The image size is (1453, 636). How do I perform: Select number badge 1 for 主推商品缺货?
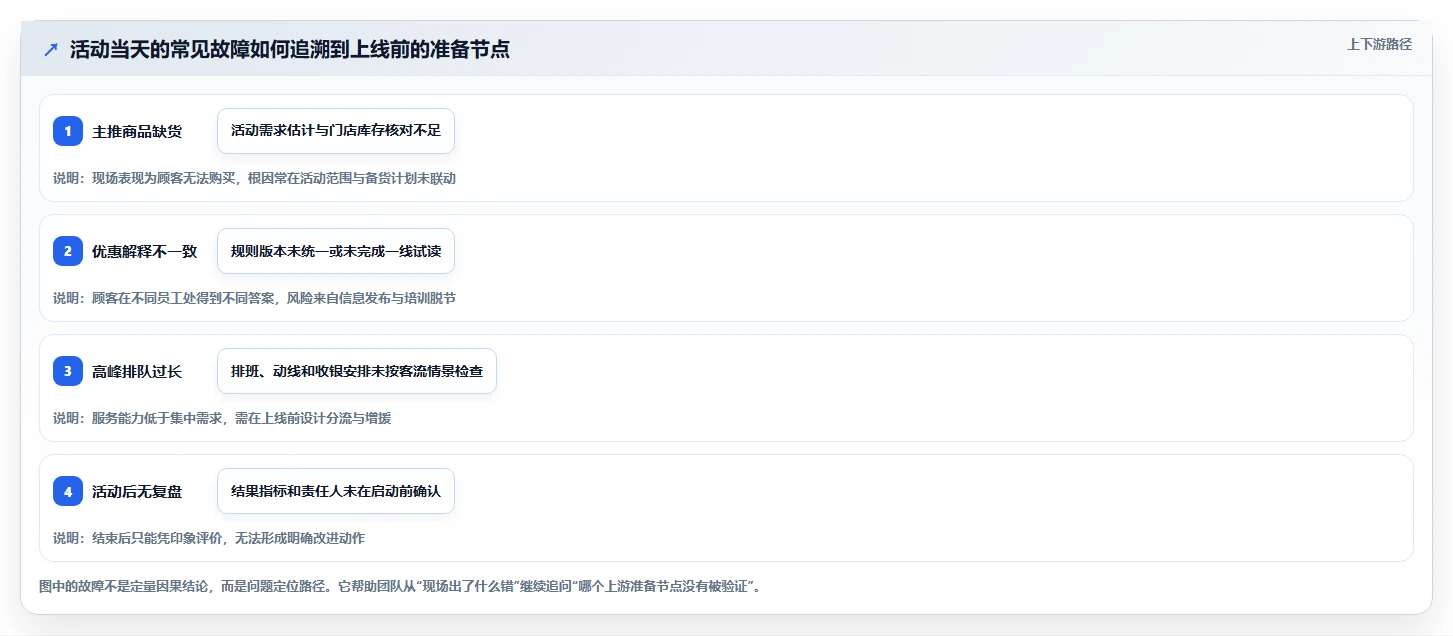click(x=68, y=131)
